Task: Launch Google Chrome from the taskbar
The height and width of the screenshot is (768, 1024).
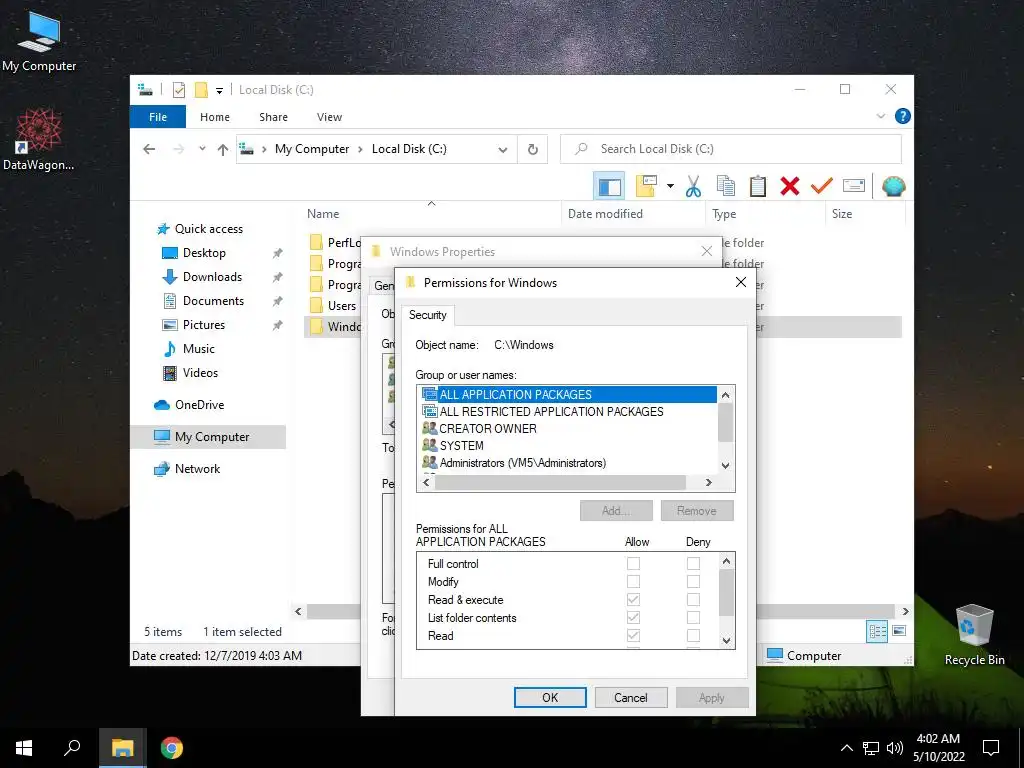Action: [172, 748]
